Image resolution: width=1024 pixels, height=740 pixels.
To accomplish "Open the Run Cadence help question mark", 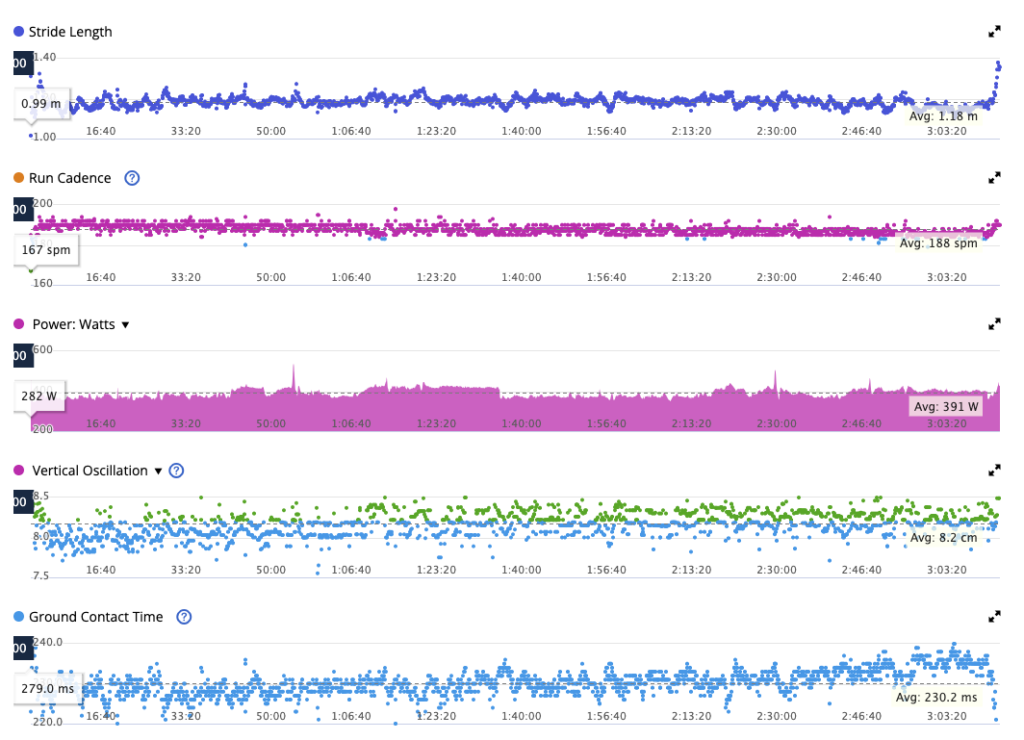I will (x=132, y=178).
